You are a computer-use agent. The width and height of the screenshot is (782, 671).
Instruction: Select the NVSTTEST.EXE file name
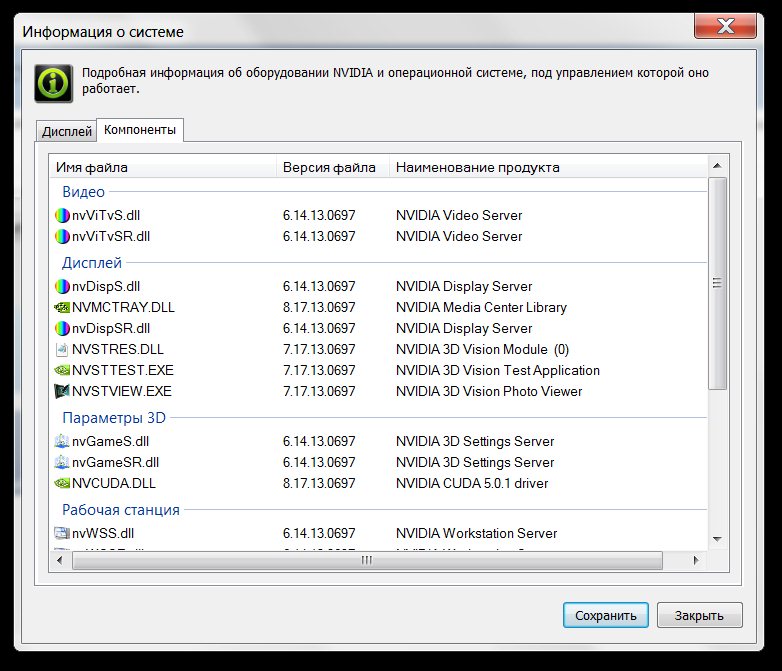[x=123, y=370]
